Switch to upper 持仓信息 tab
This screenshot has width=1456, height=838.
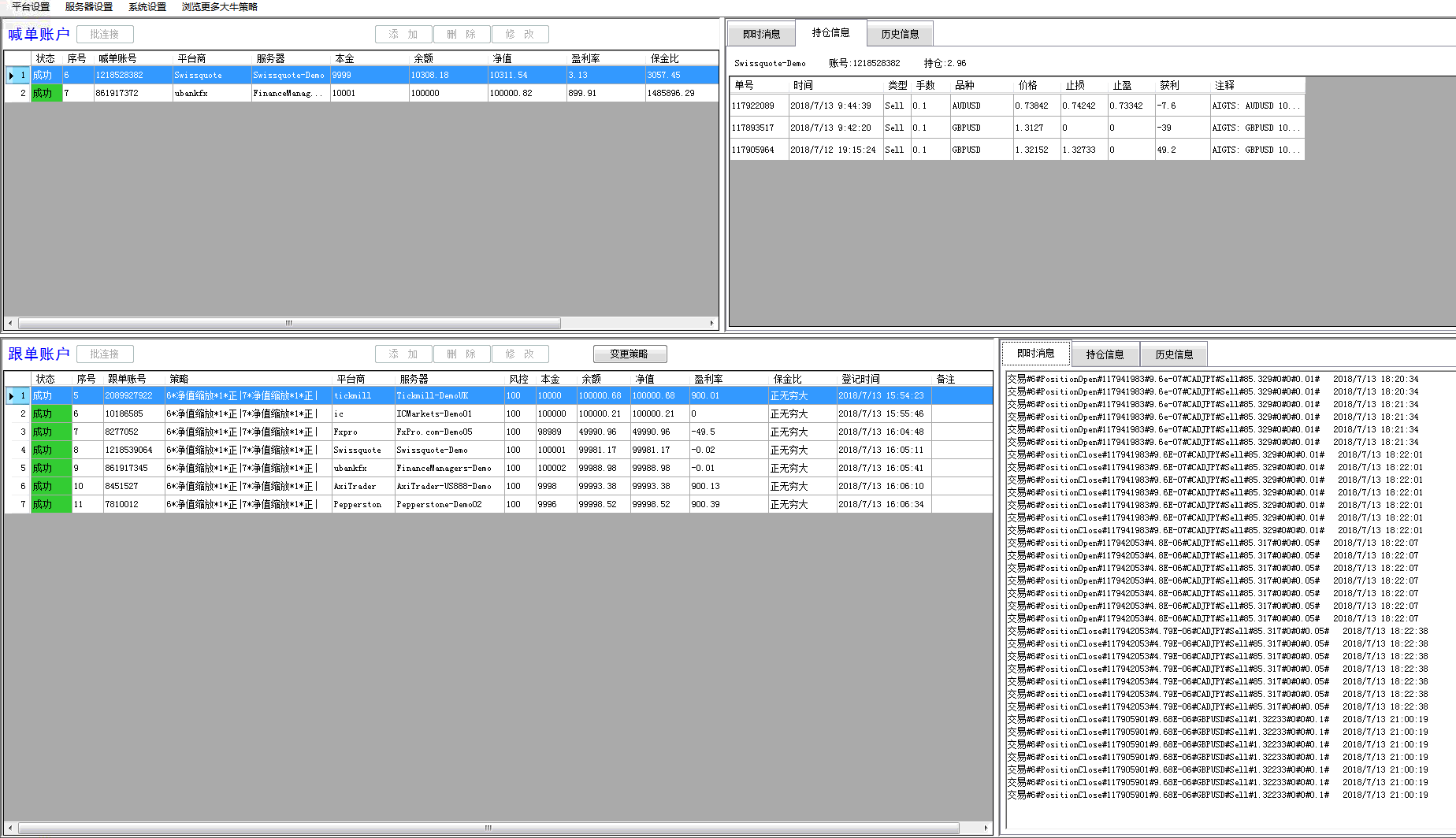click(x=831, y=32)
